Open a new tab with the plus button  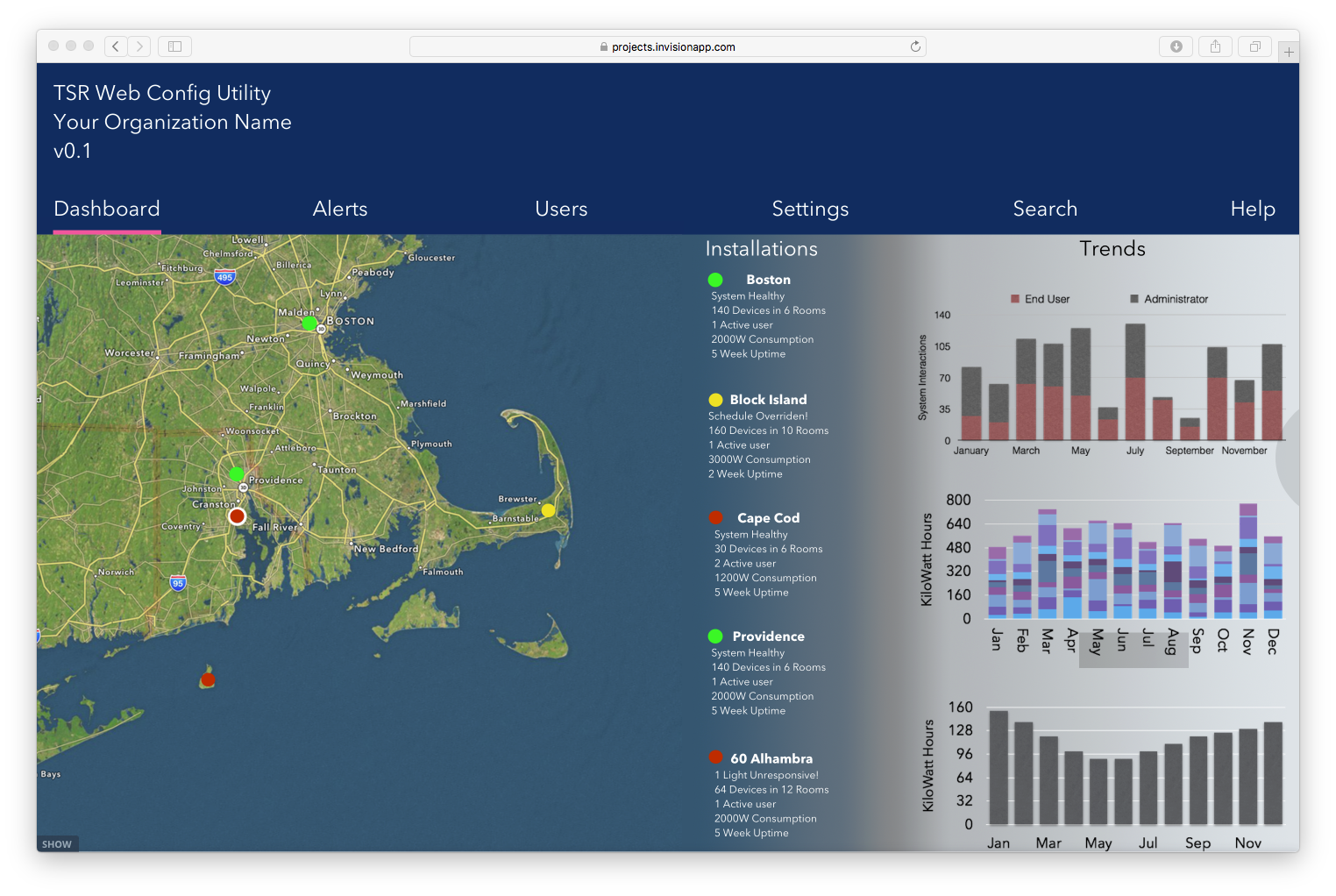point(1288,53)
